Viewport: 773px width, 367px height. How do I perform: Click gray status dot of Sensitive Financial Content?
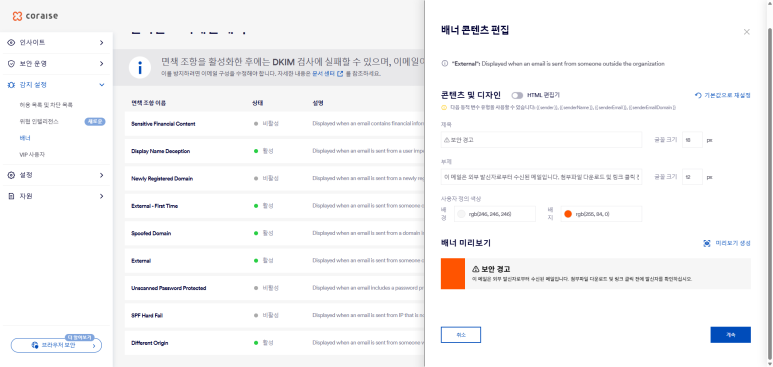(x=256, y=124)
